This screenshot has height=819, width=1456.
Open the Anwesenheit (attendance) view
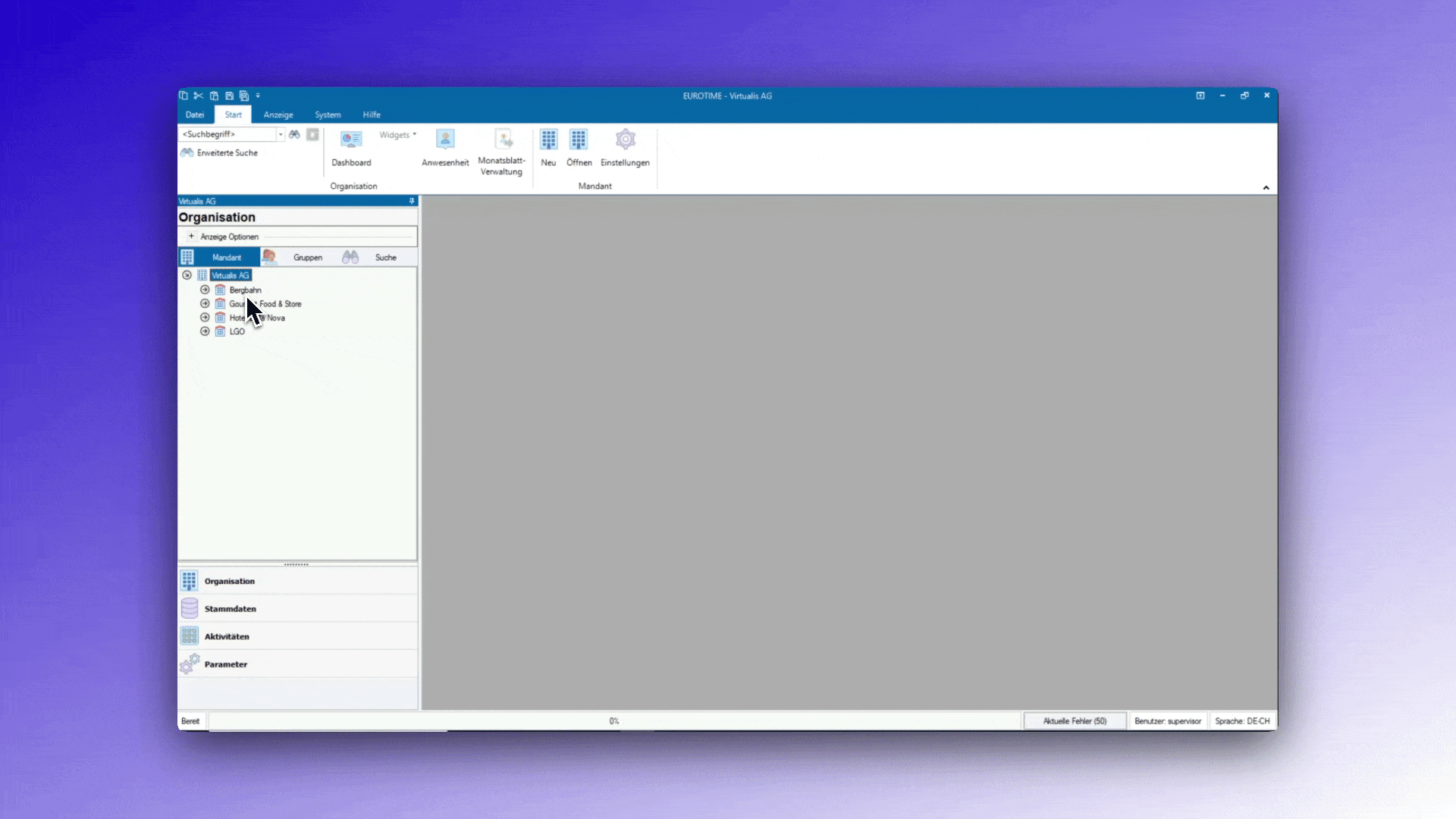click(x=445, y=147)
